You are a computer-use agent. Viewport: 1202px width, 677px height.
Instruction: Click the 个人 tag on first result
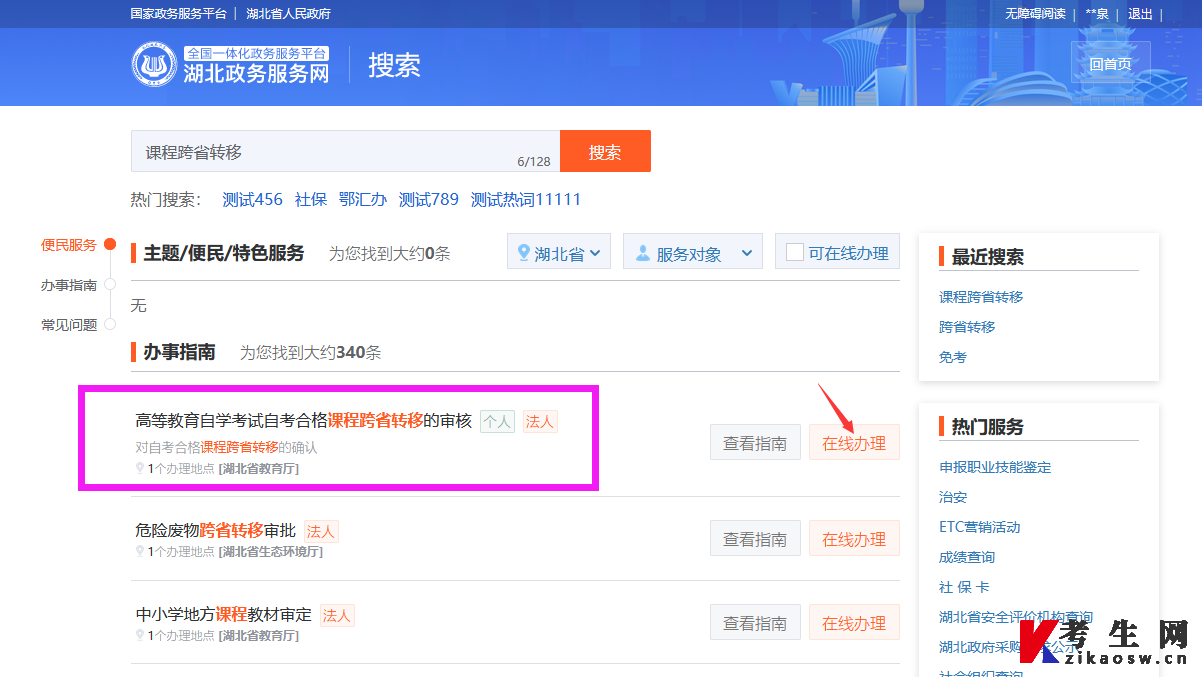(x=497, y=422)
